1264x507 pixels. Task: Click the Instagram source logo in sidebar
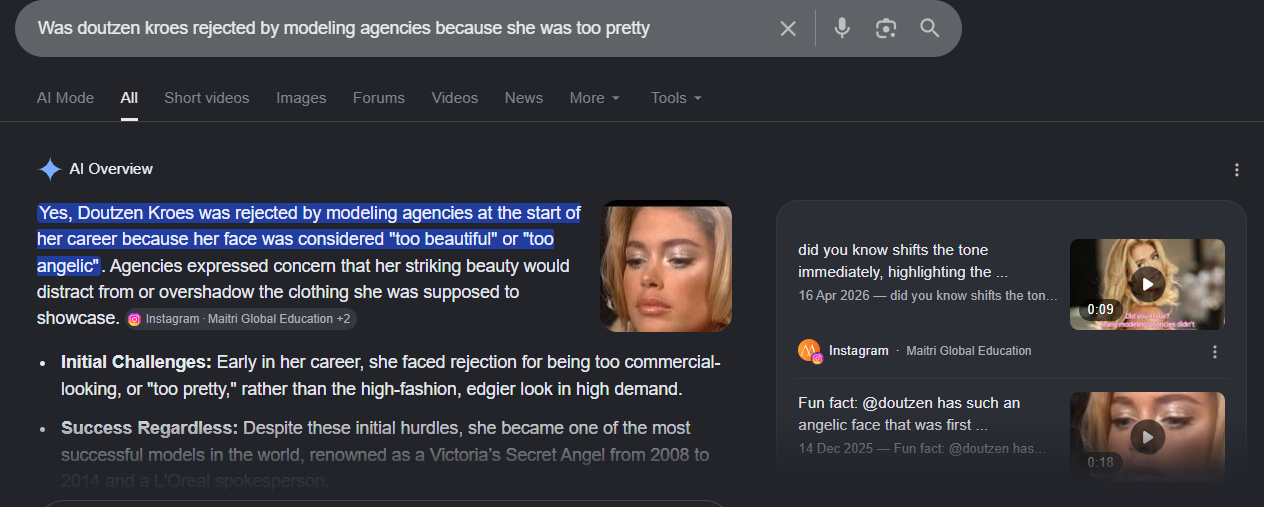click(810, 351)
